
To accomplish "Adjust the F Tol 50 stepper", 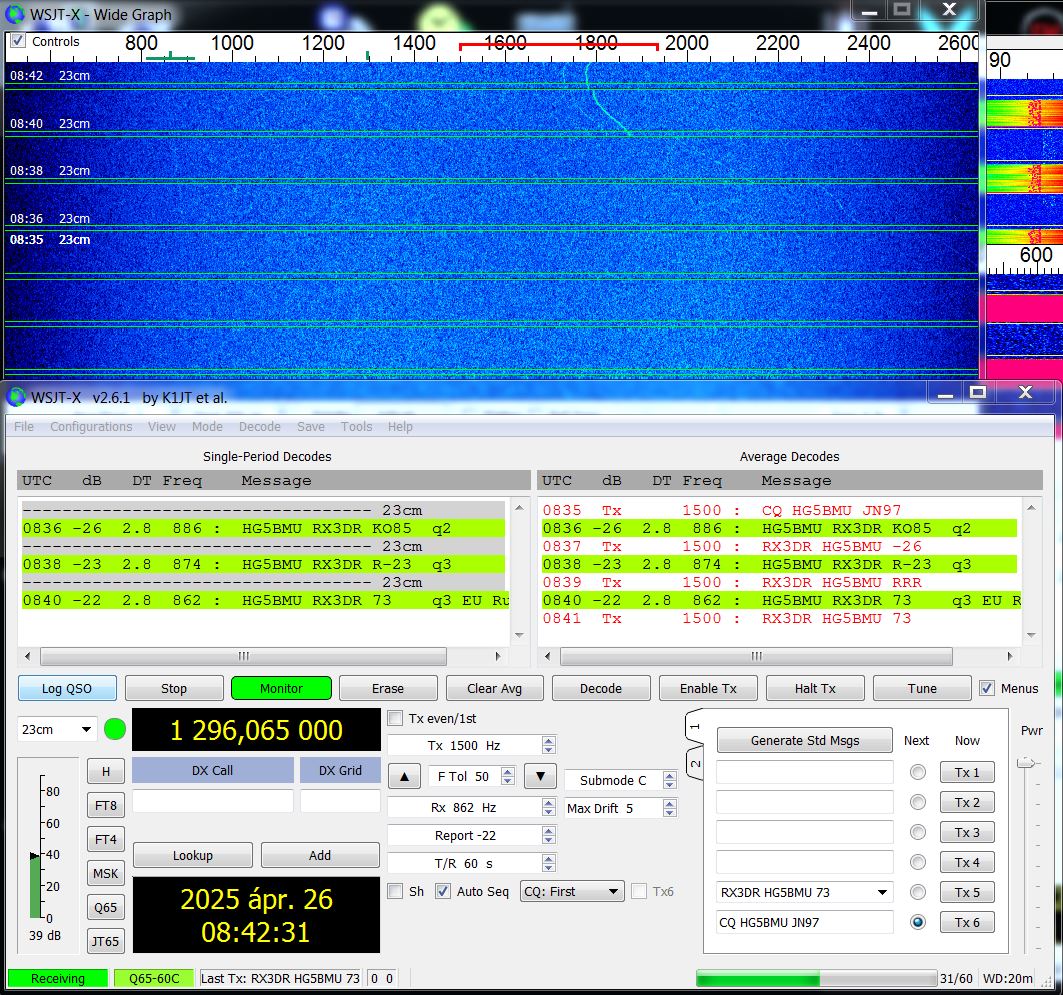I will click(x=508, y=776).
